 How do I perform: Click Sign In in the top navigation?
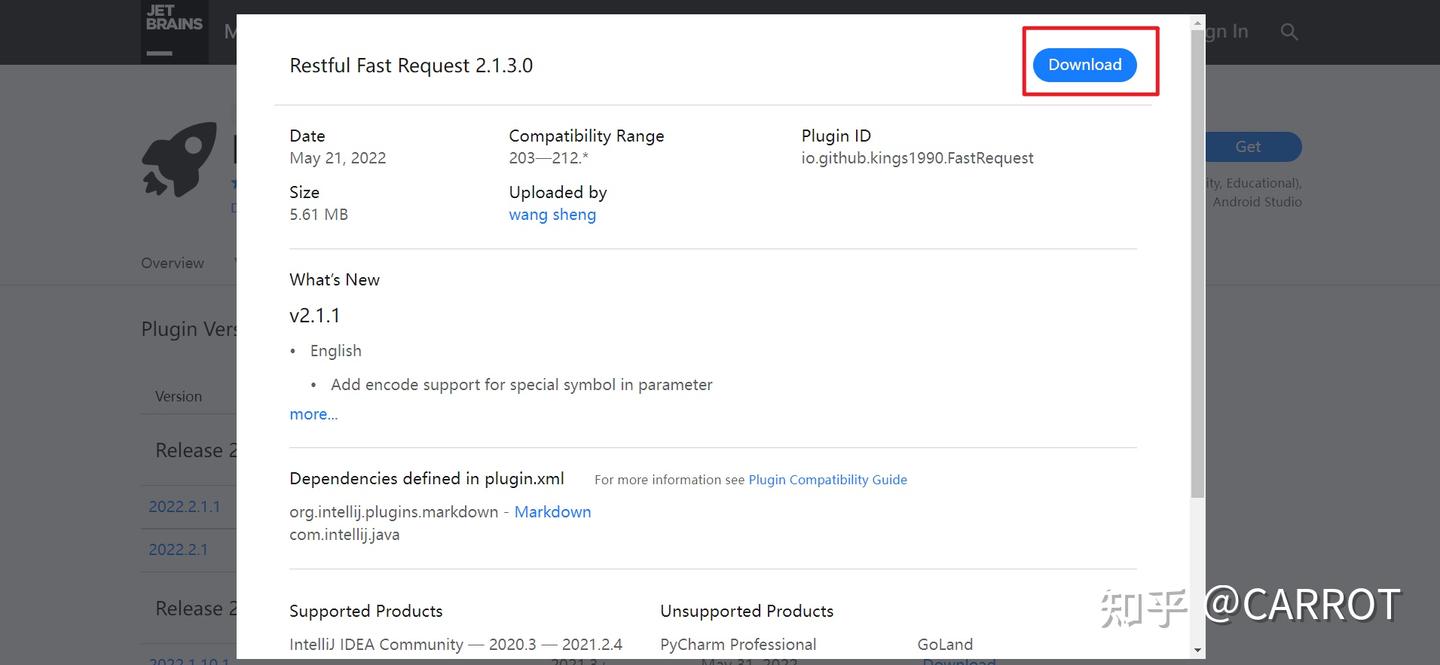pyautogui.click(x=1225, y=32)
